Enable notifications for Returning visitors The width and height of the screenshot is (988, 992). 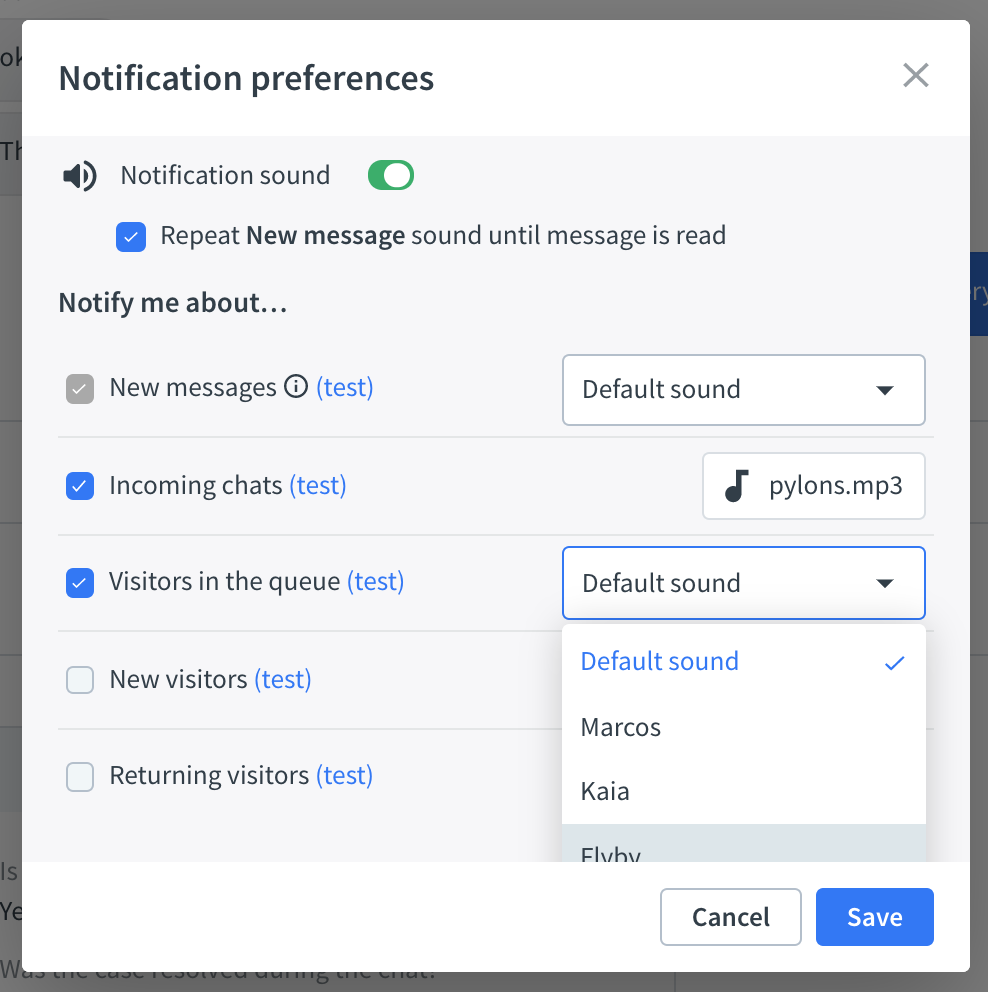pos(79,776)
